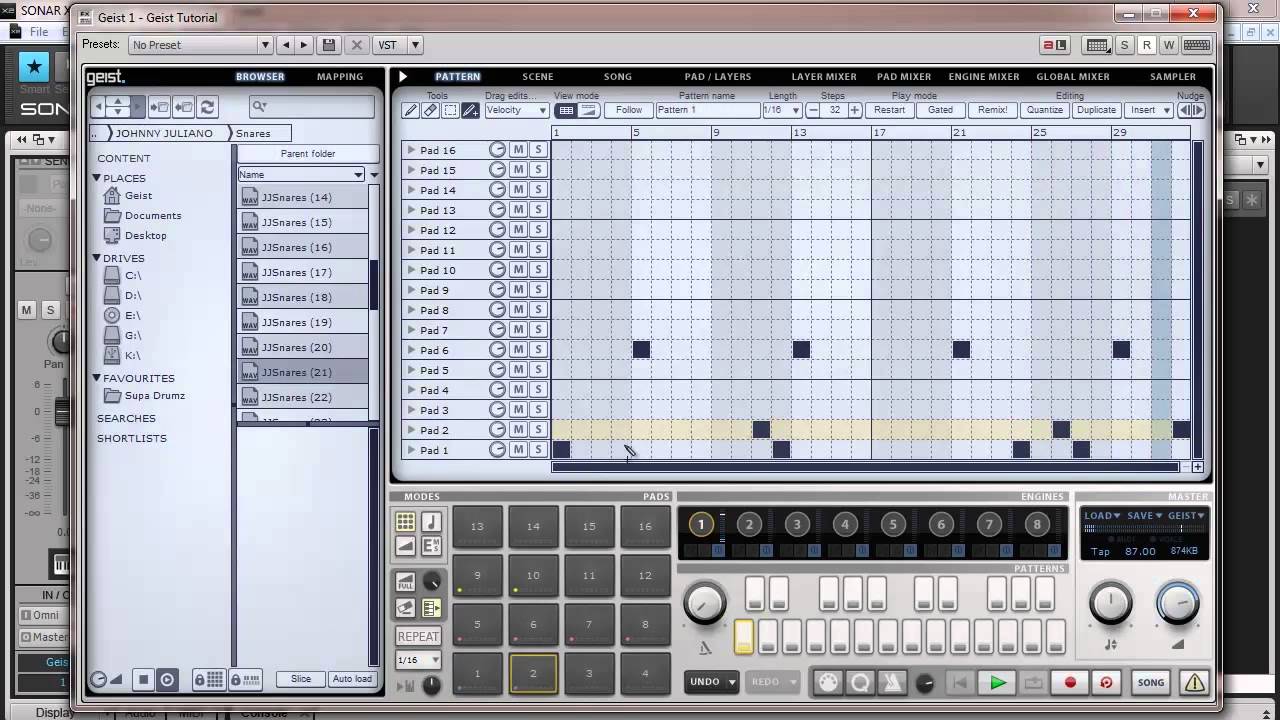Viewport: 1280px width, 720px height.
Task: Toggle the quantize Q transport icon
Action: (x=860, y=683)
